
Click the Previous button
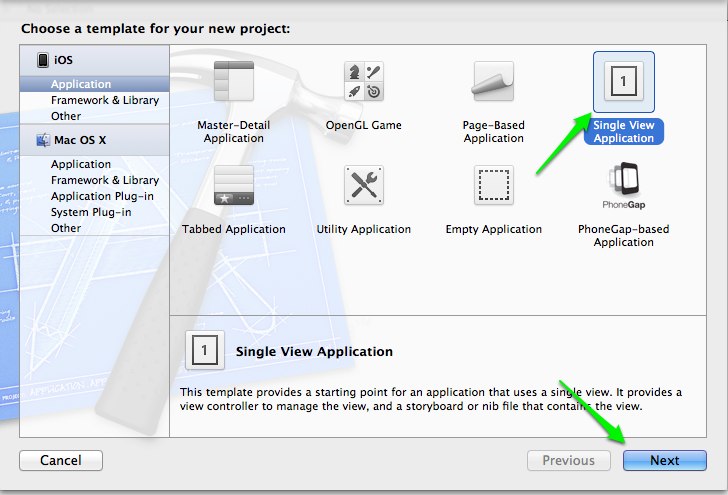[x=569, y=460]
